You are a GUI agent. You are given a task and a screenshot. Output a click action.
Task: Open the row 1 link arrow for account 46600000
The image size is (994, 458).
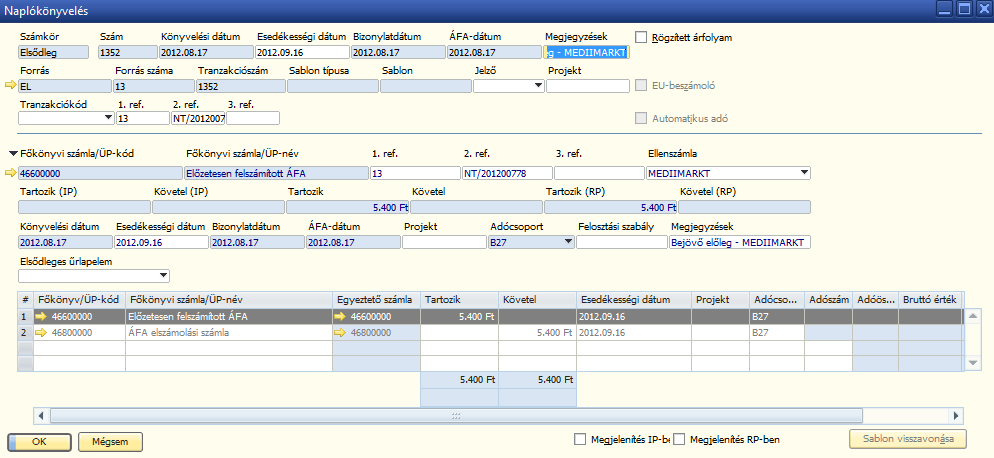42,317
